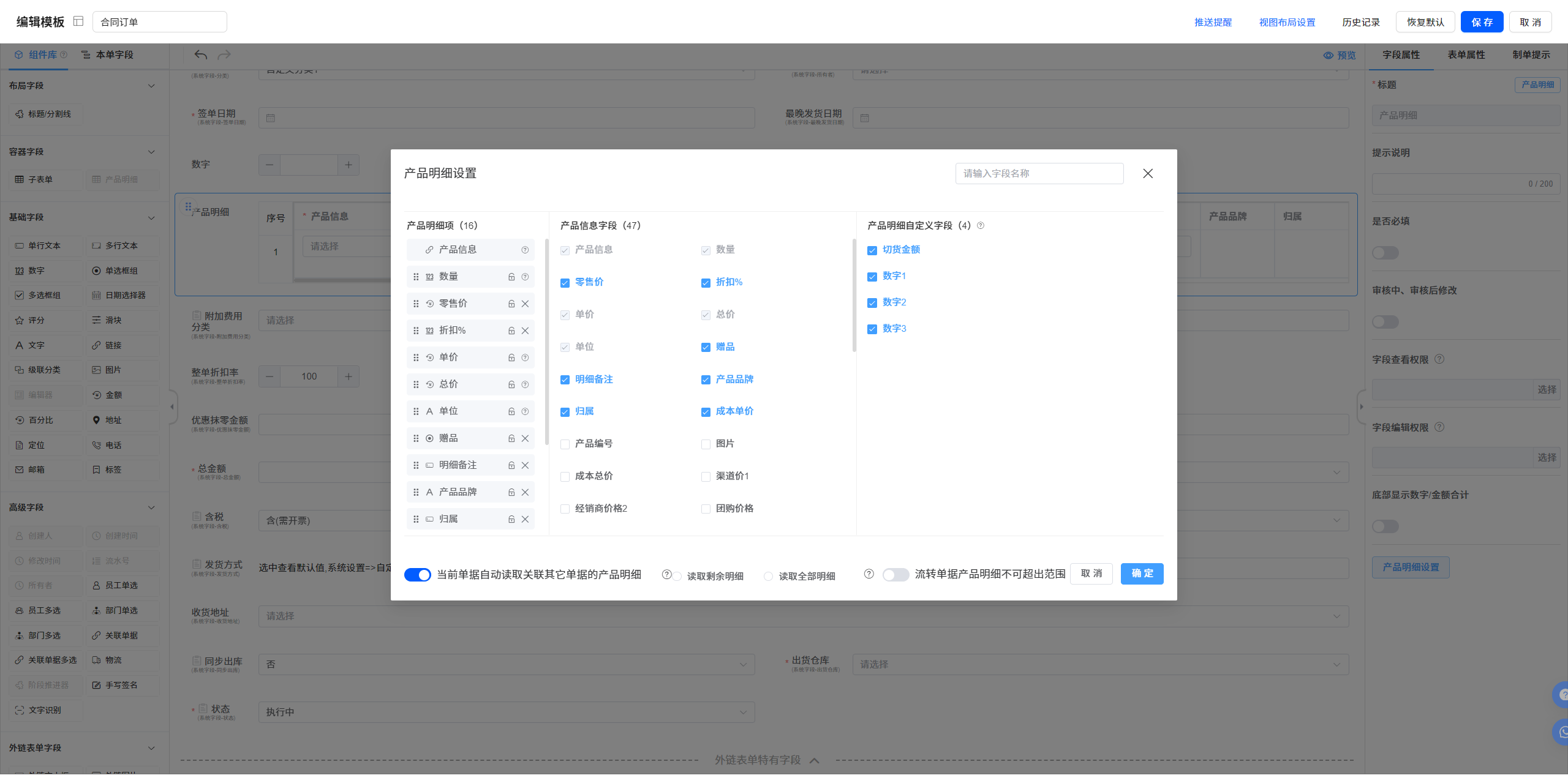The height and width of the screenshot is (778, 1568).
Task: Click the 预览 eye icon
Action: [1329, 55]
